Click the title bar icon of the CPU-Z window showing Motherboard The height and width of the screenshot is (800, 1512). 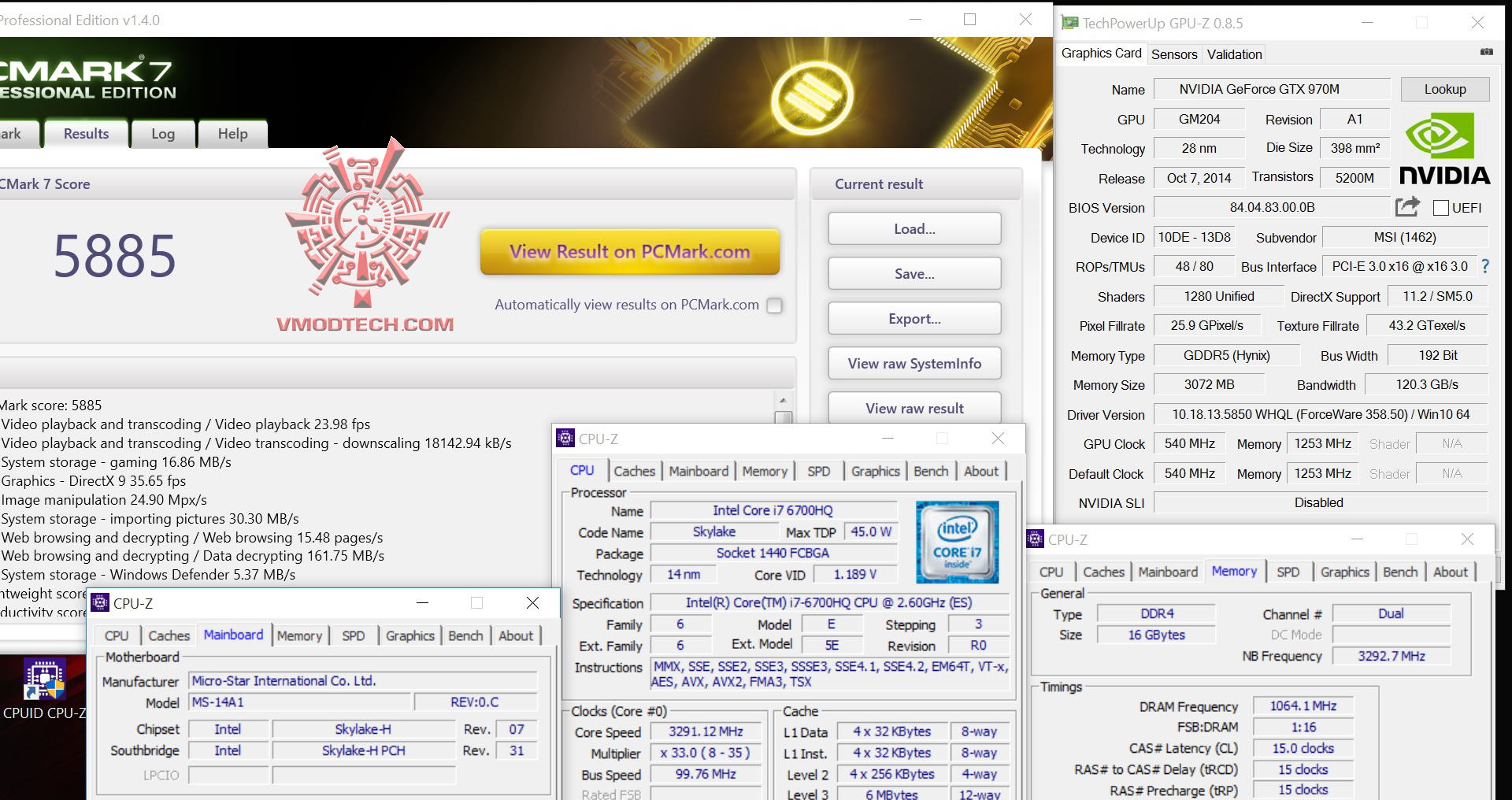[100, 603]
